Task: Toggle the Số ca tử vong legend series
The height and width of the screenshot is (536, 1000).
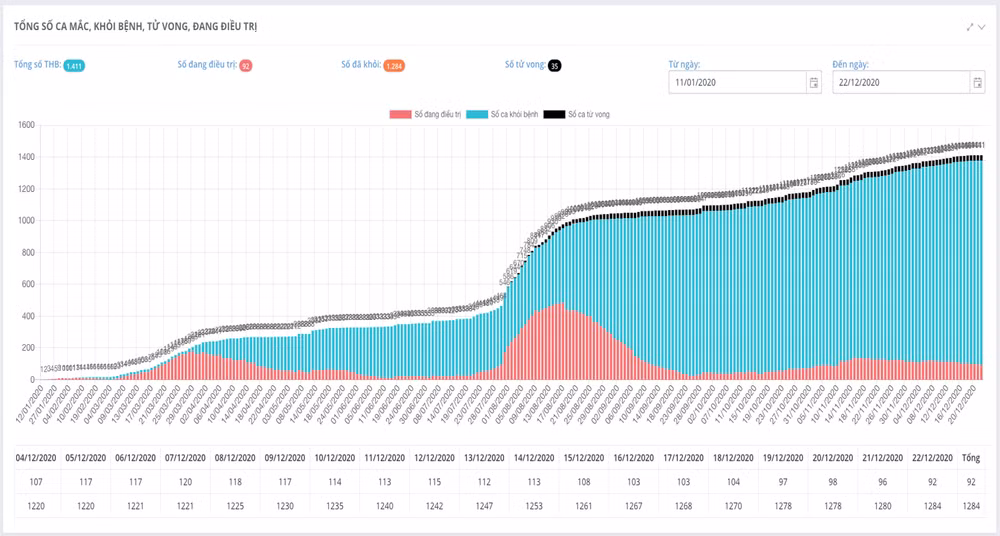Action: pyautogui.click(x=577, y=114)
